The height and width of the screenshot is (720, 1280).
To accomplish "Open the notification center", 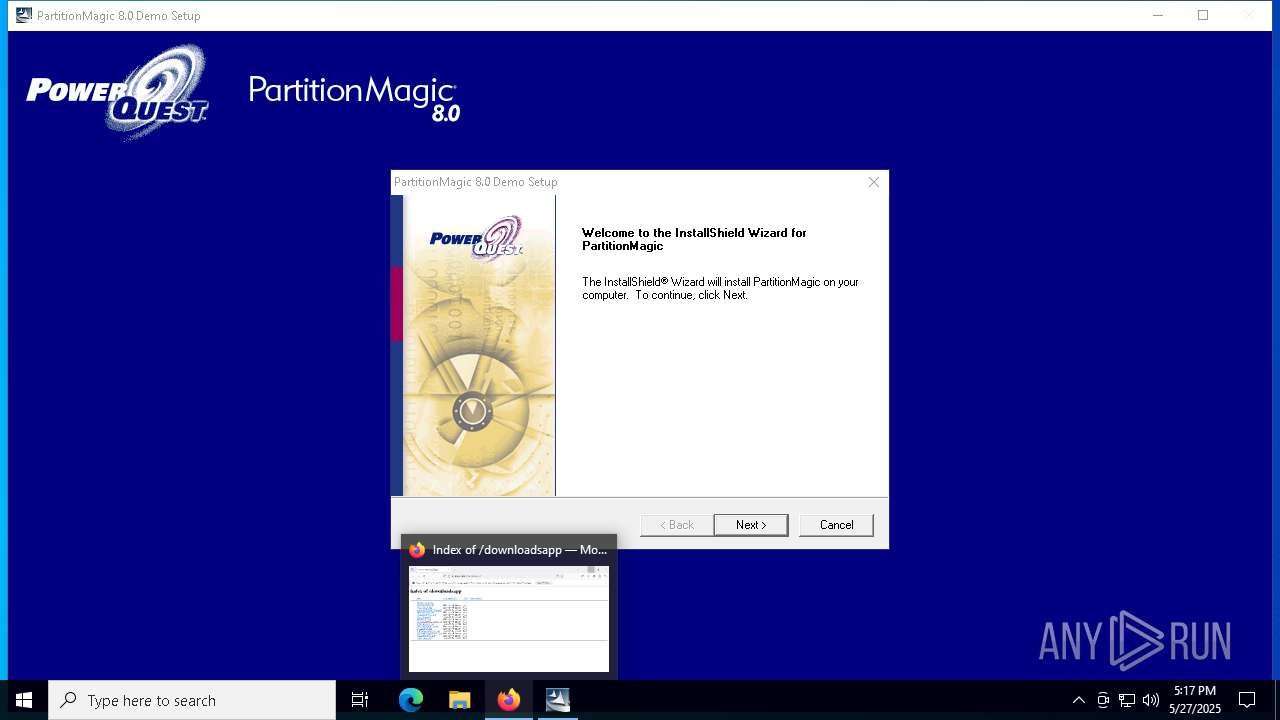I will (x=1247, y=700).
